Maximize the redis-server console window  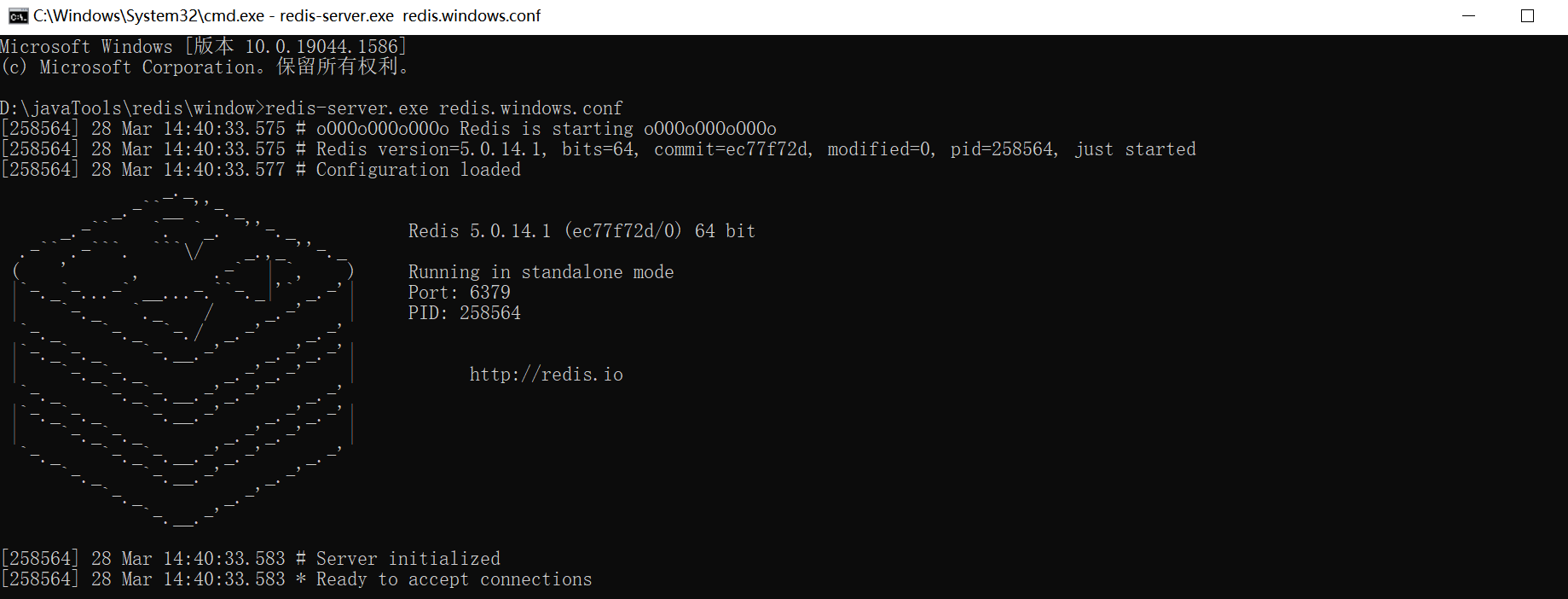tap(1527, 16)
